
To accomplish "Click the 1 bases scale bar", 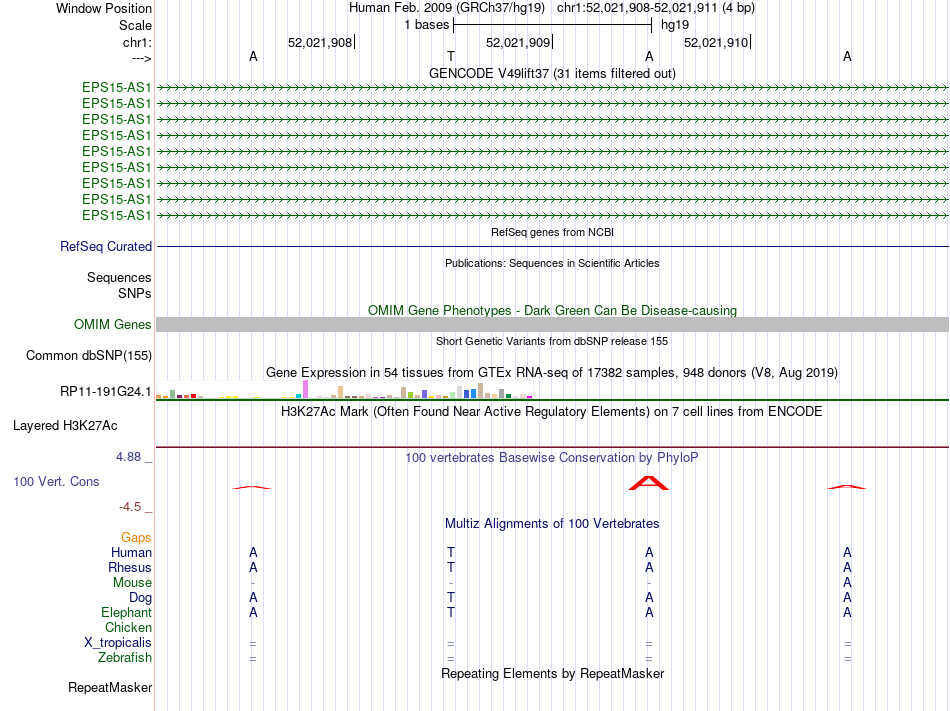I will coord(552,25).
